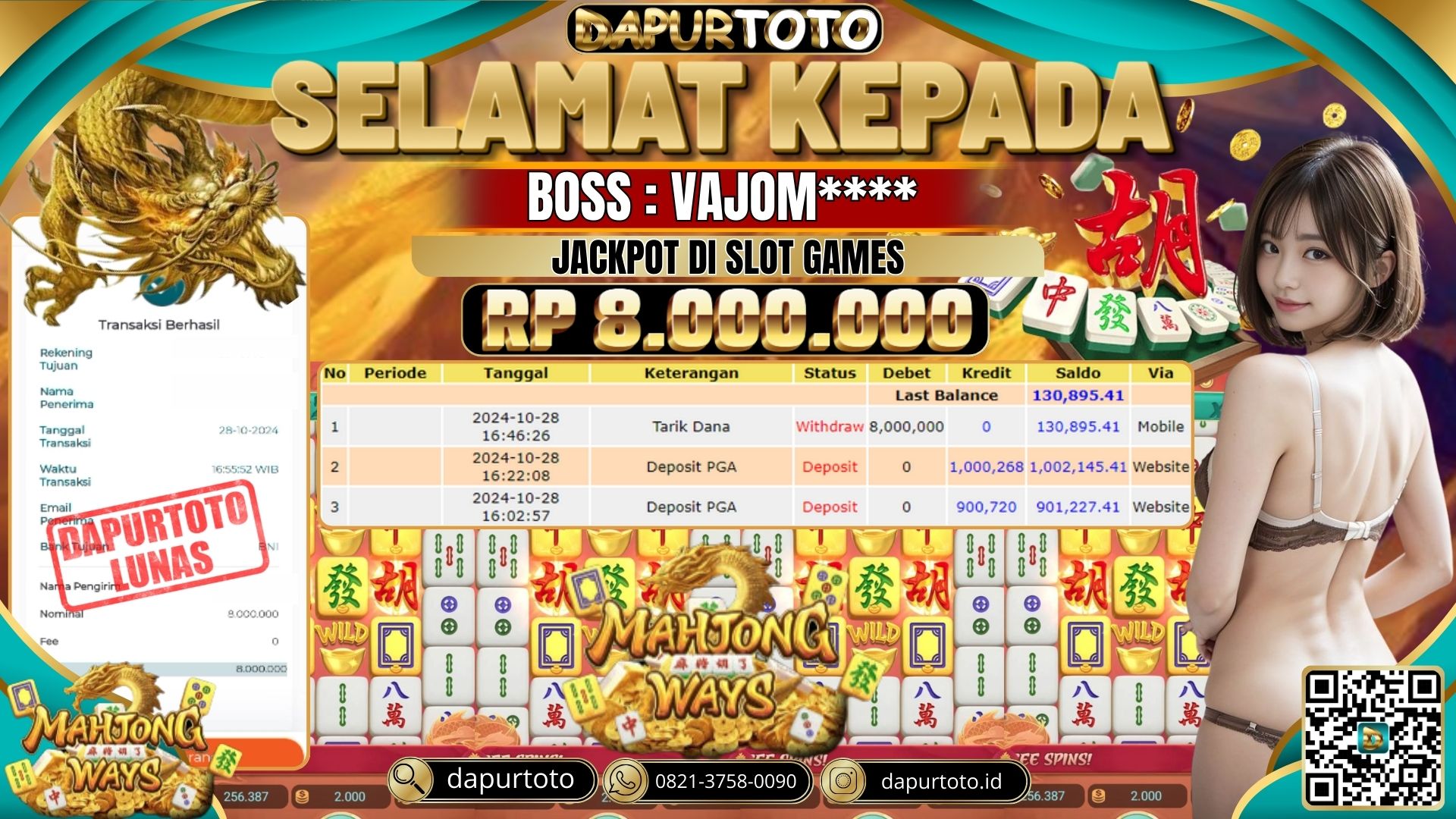The image size is (1456, 819).
Task: Click the Transaksi Berhasil receipt heading
Action: point(158,325)
